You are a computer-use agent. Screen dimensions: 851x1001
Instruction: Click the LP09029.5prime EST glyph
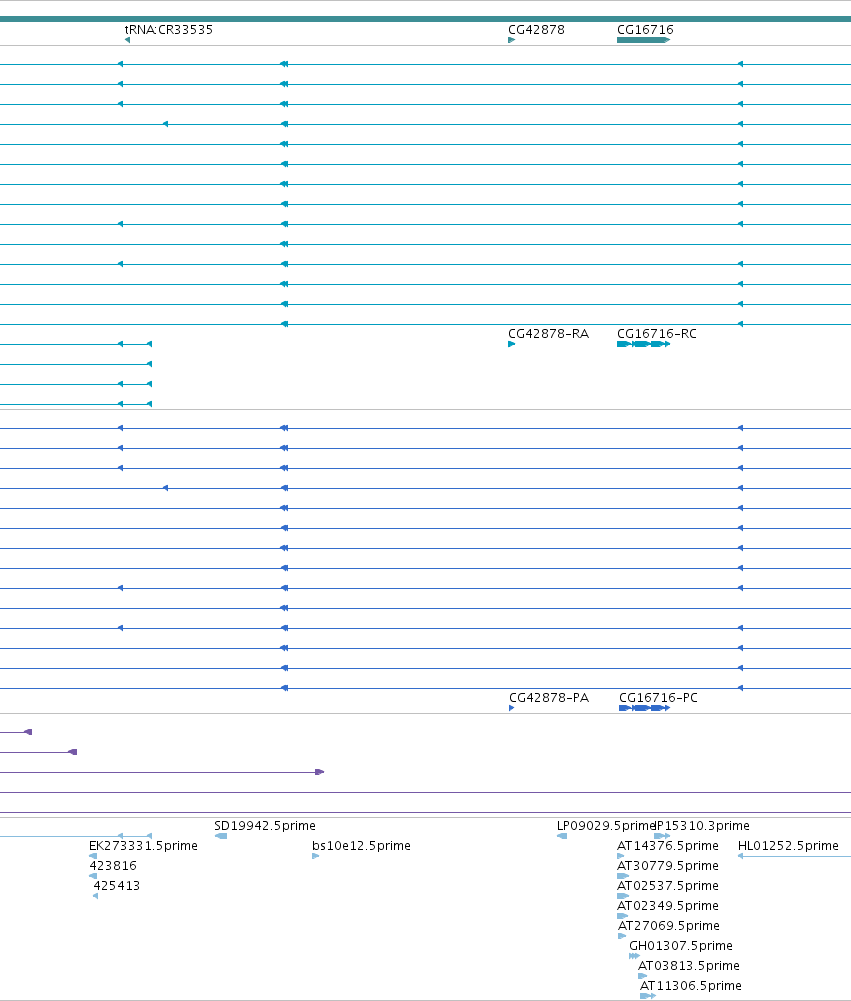562,836
